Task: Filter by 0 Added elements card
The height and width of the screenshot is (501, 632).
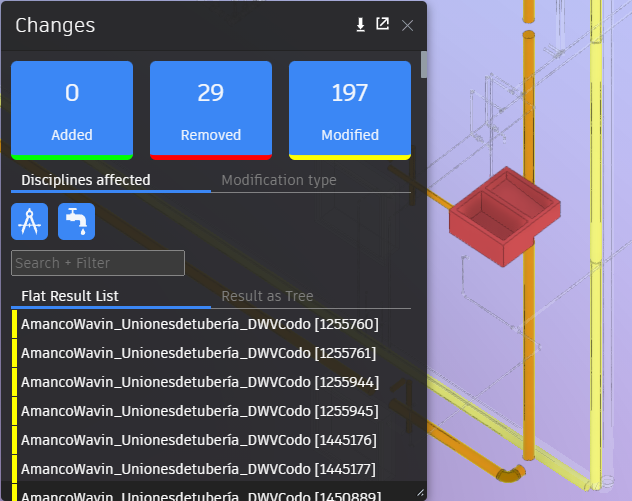Action: (x=72, y=110)
